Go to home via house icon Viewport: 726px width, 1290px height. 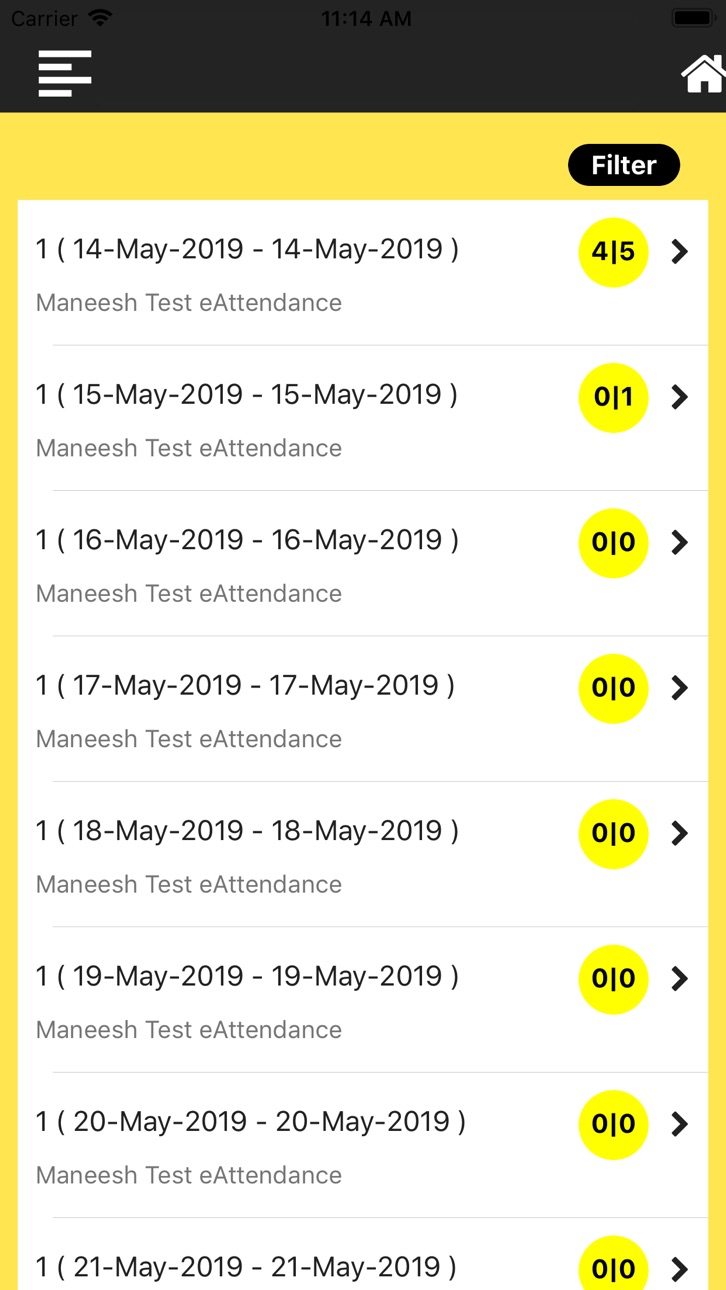[x=703, y=74]
